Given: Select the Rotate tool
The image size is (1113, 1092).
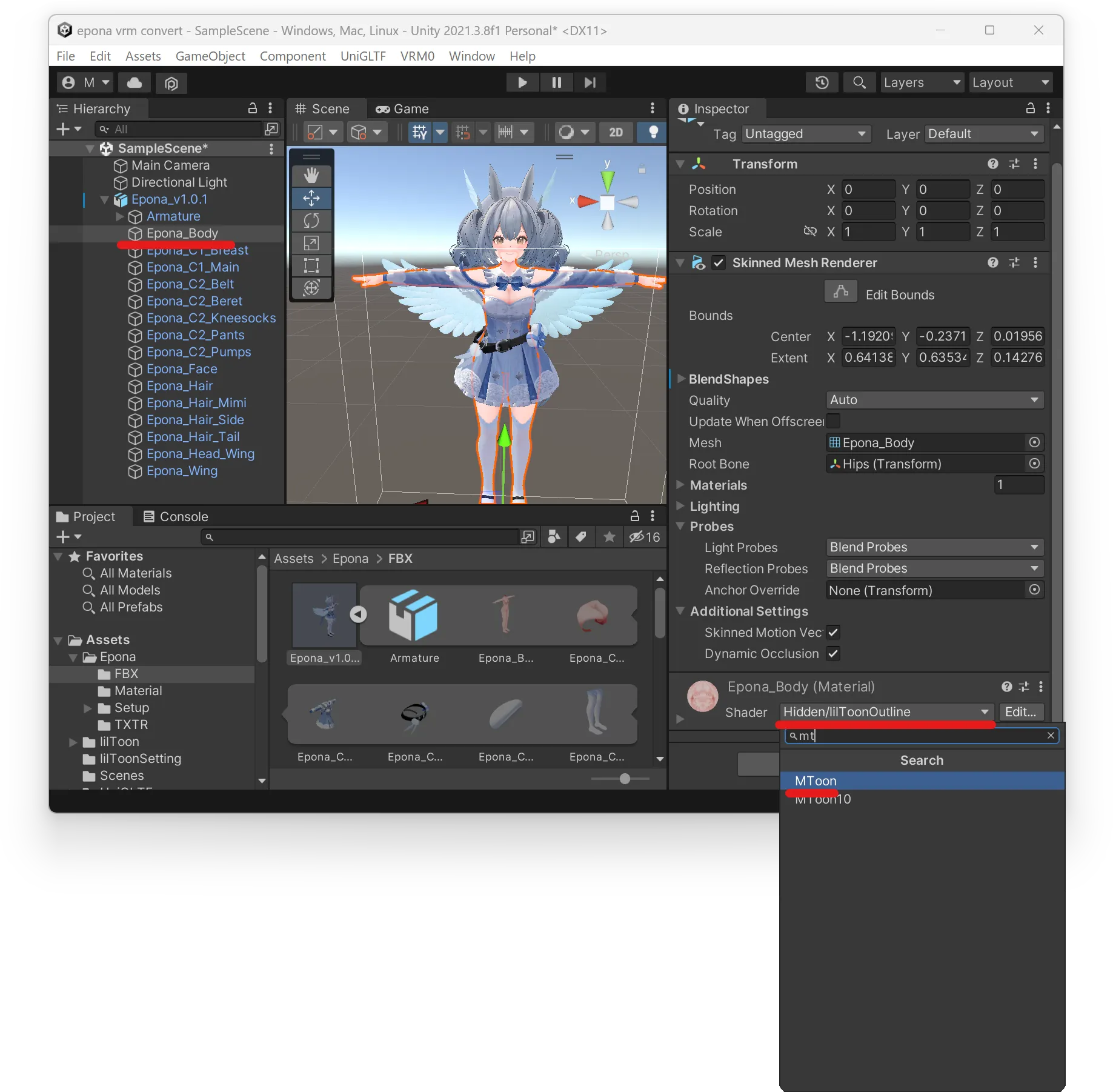Looking at the screenshot, I should pos(311,221).
